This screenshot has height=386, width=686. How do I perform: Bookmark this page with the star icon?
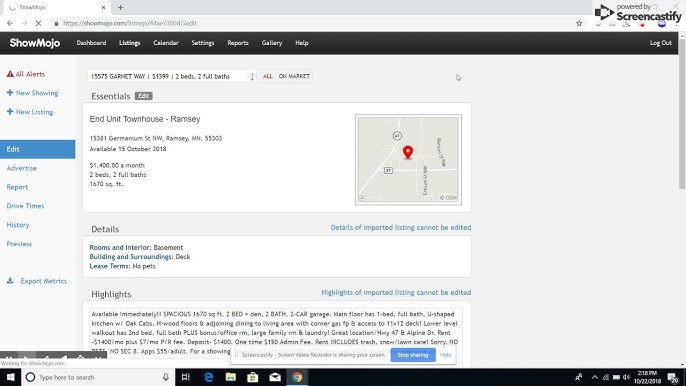pos(579,23)
